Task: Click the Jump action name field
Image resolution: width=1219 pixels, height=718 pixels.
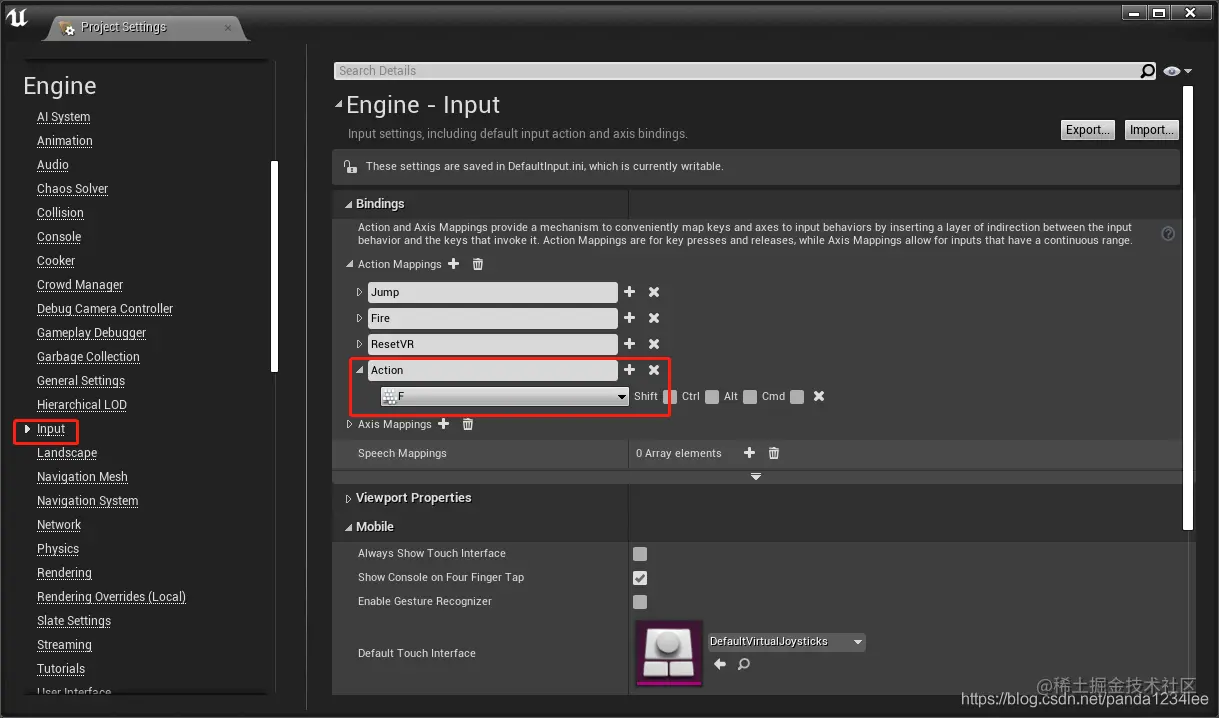Action: tap(493, 292)
